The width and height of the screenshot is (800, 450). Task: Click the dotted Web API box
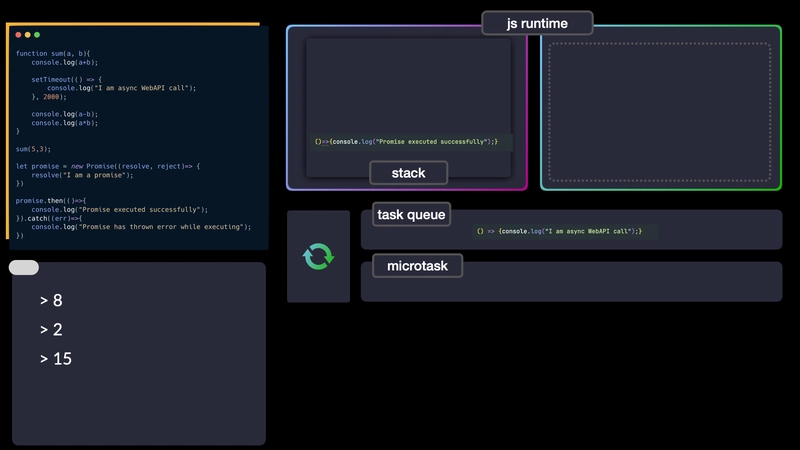660,112
